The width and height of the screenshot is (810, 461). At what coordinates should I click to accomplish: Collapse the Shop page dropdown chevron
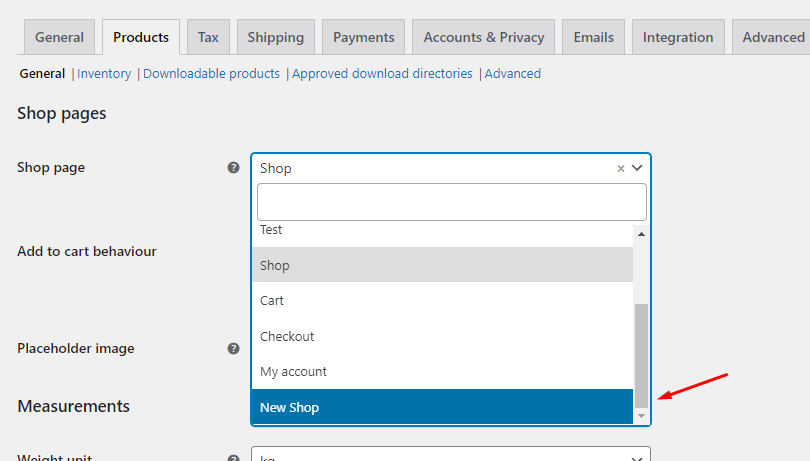(637, 168)
